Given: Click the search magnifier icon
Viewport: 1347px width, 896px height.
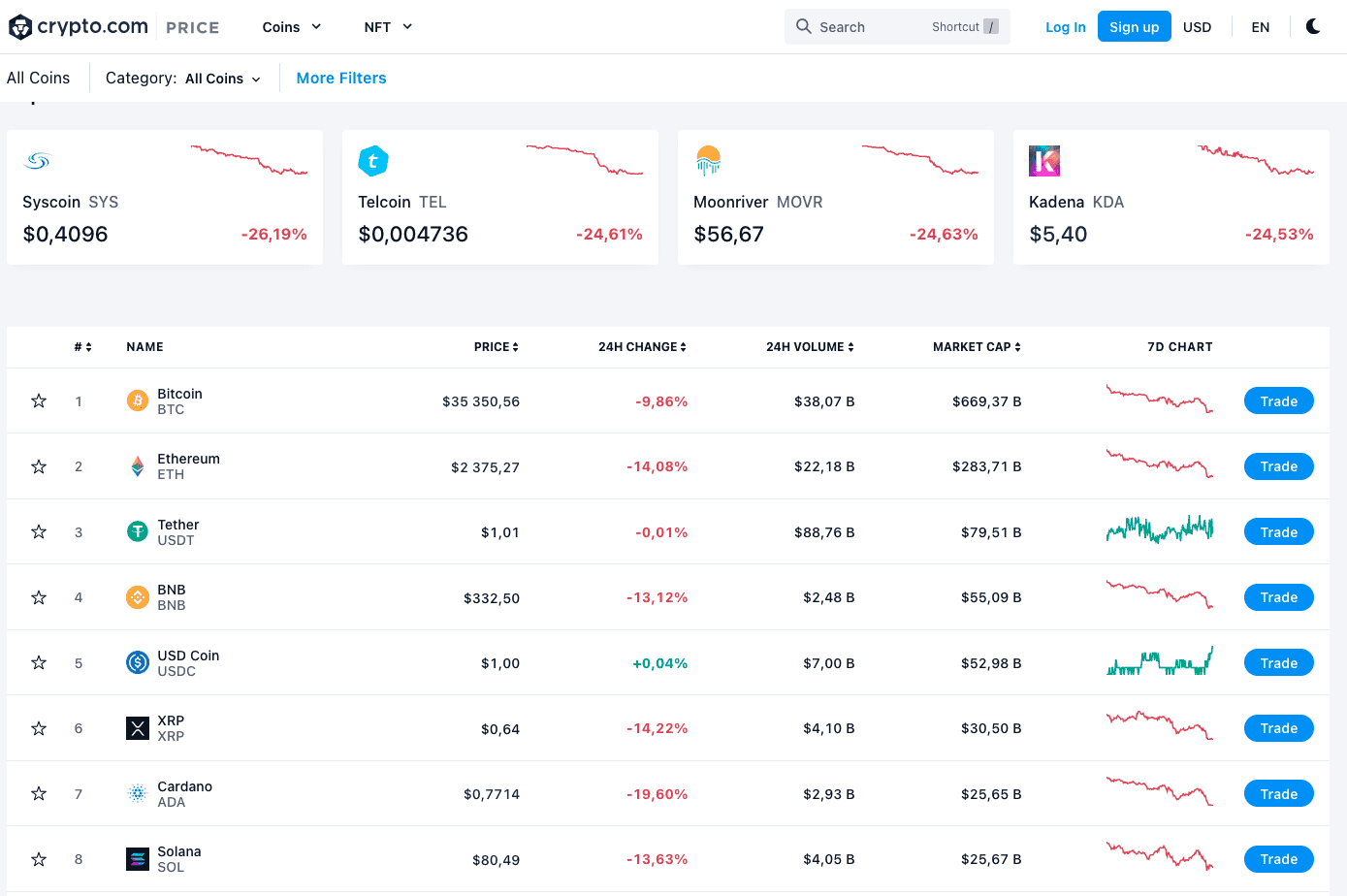Looking at the screenshot, I should click(x=804, y=26).
